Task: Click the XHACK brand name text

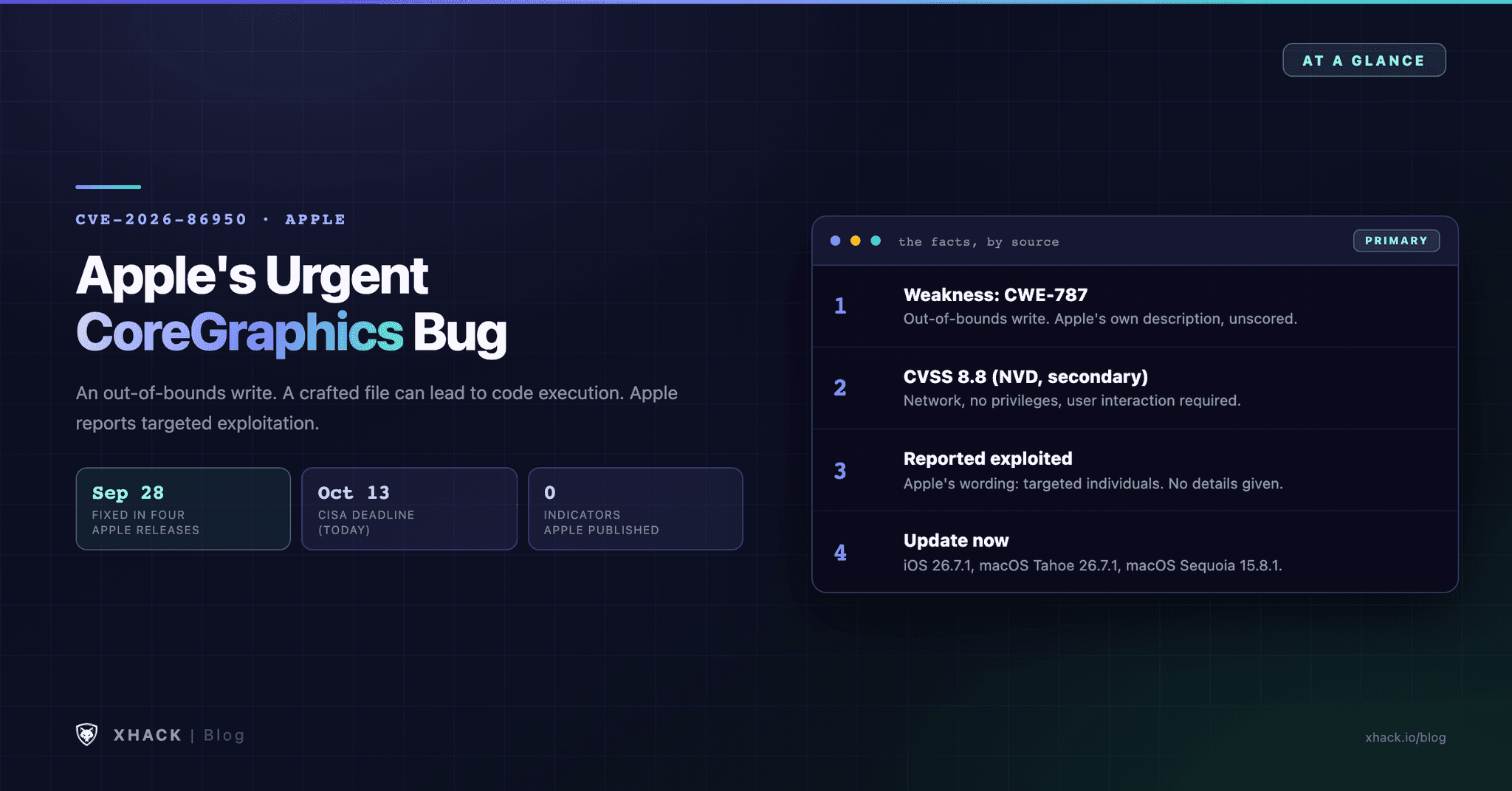Action: 148,735
